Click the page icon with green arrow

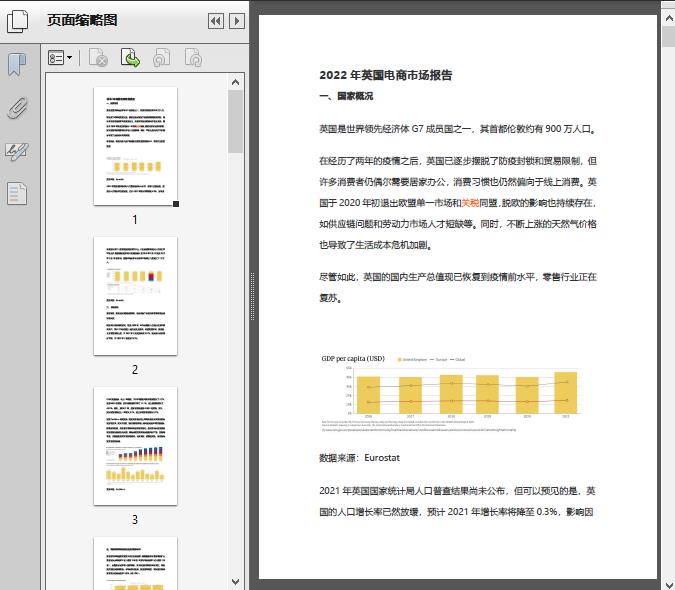(130, 60)
